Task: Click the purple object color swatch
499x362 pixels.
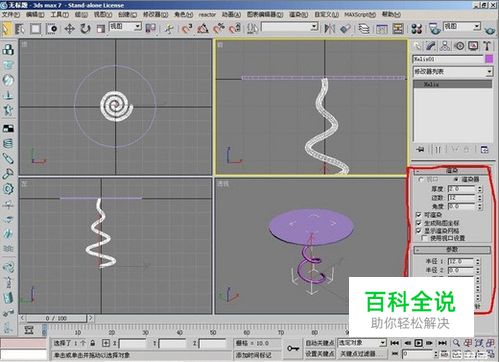Action: click(x=489, y=59)
